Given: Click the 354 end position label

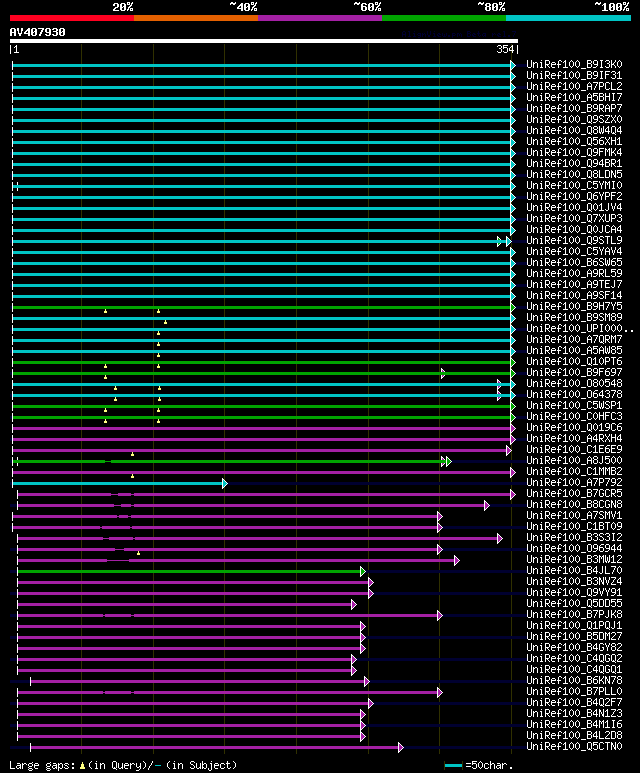Looking at the screenshot, I should (505, 49).
